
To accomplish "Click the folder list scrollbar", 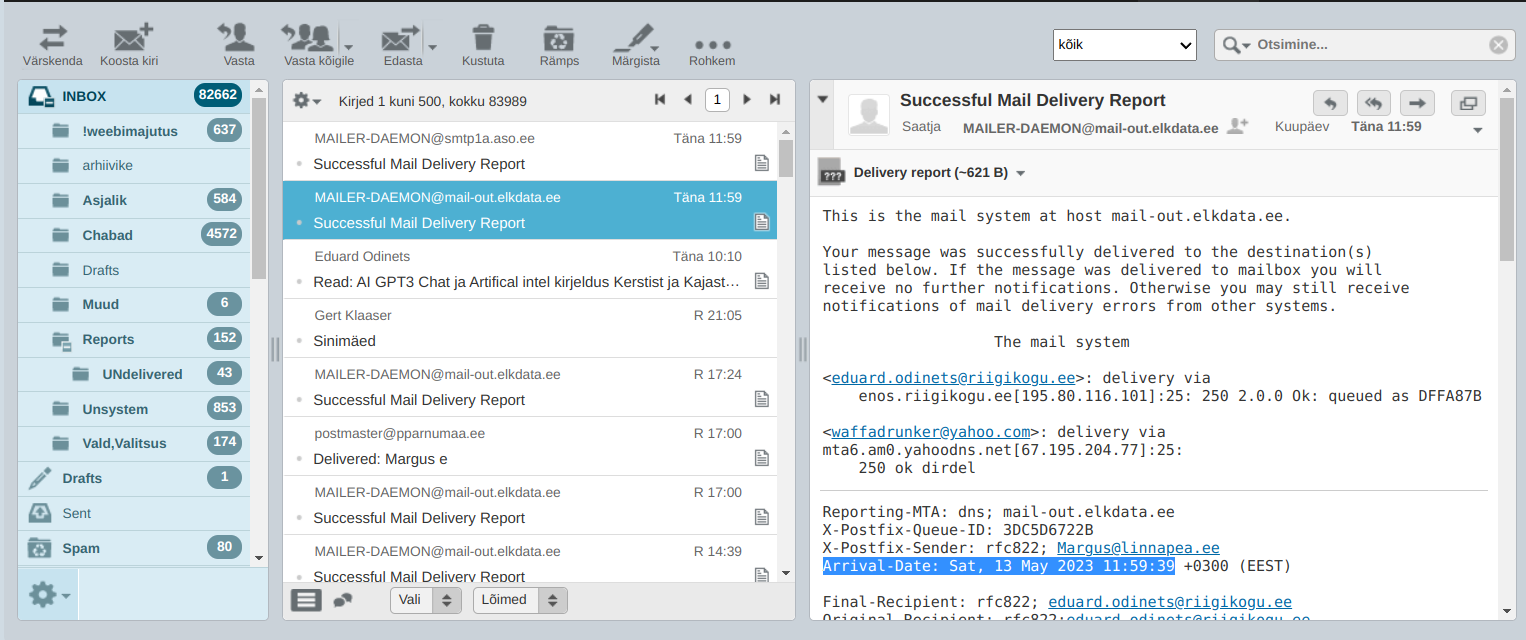I will 259,190.
